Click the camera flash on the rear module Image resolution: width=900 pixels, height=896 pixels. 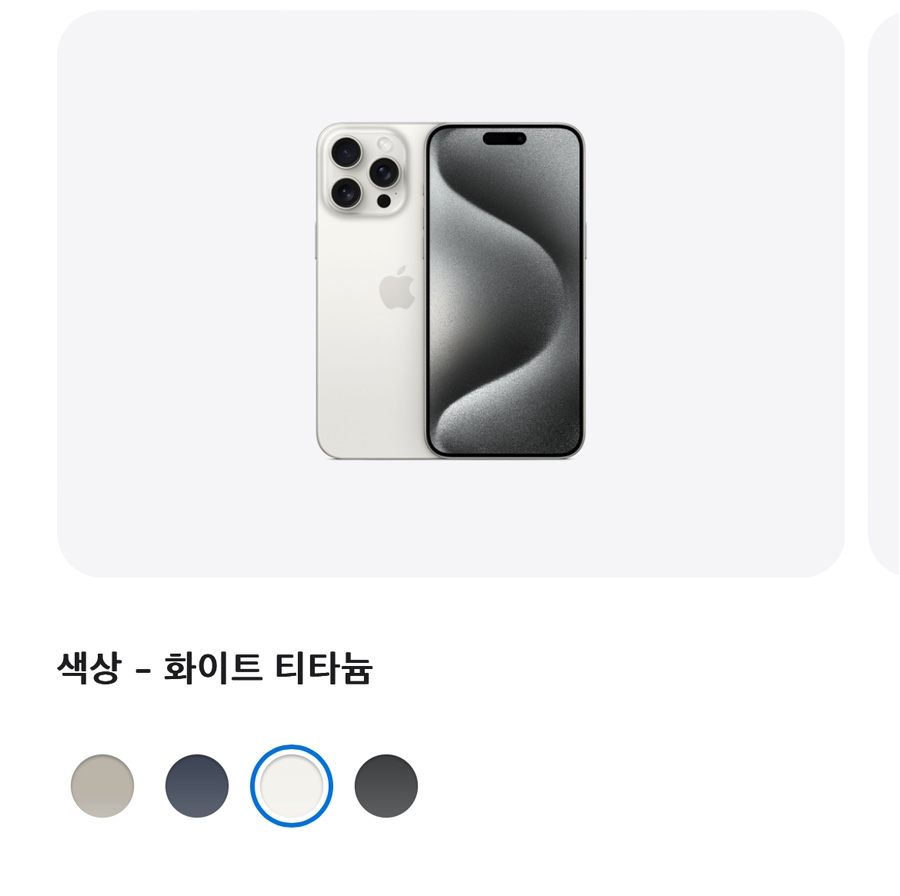pyautogui.click(x=385, y=144)
